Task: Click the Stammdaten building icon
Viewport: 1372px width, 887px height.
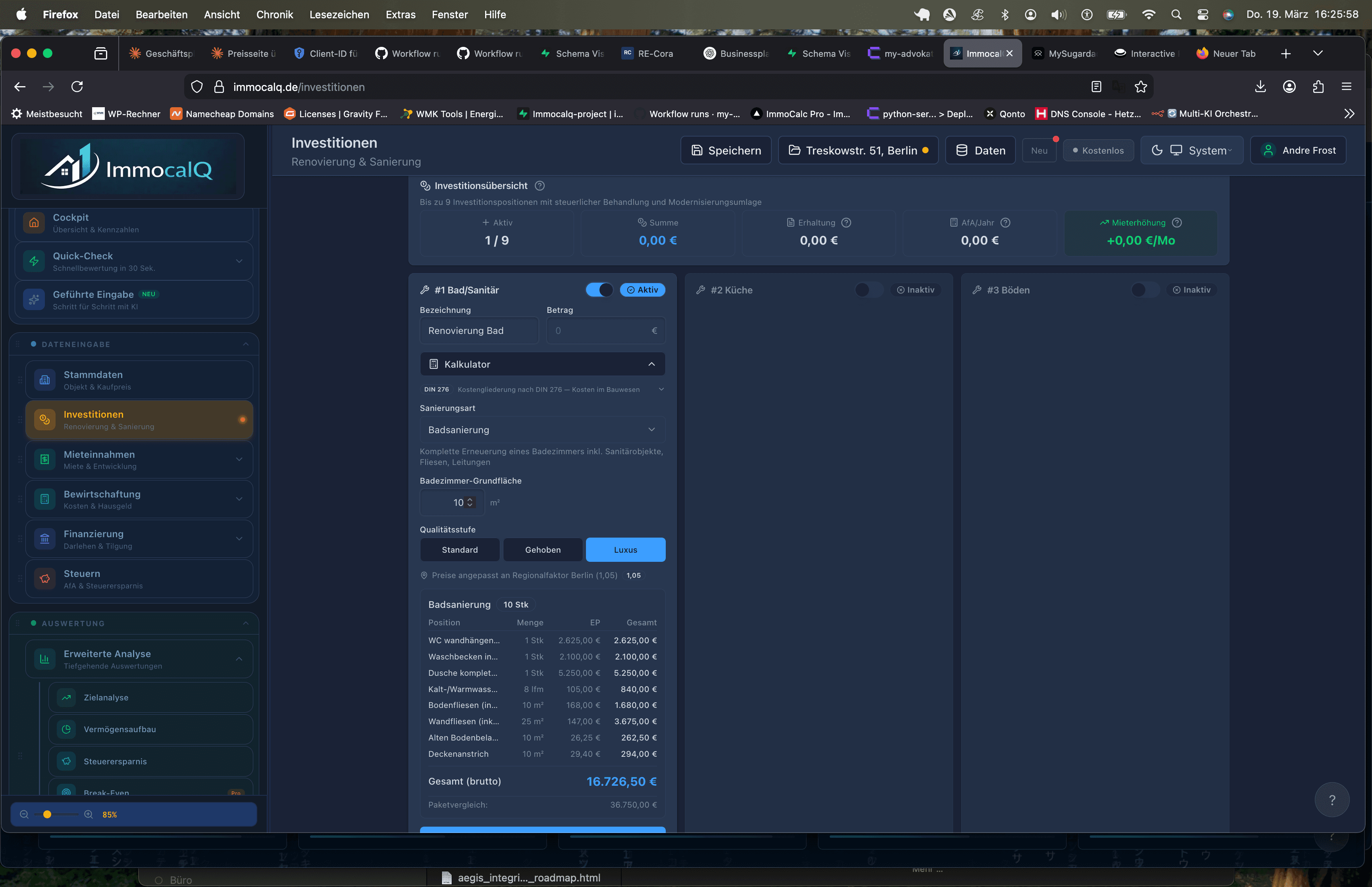Action: coord(45,380)
